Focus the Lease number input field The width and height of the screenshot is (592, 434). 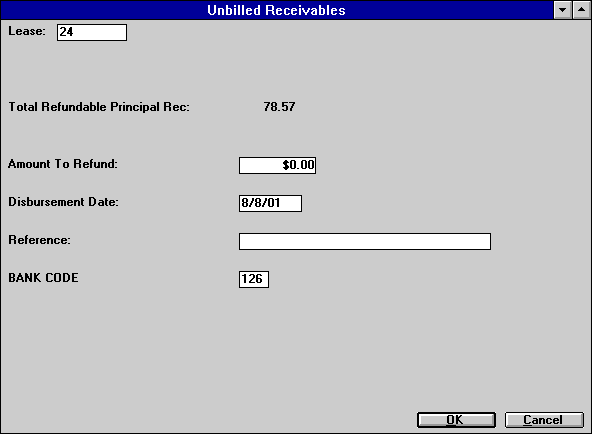point(92,32)
